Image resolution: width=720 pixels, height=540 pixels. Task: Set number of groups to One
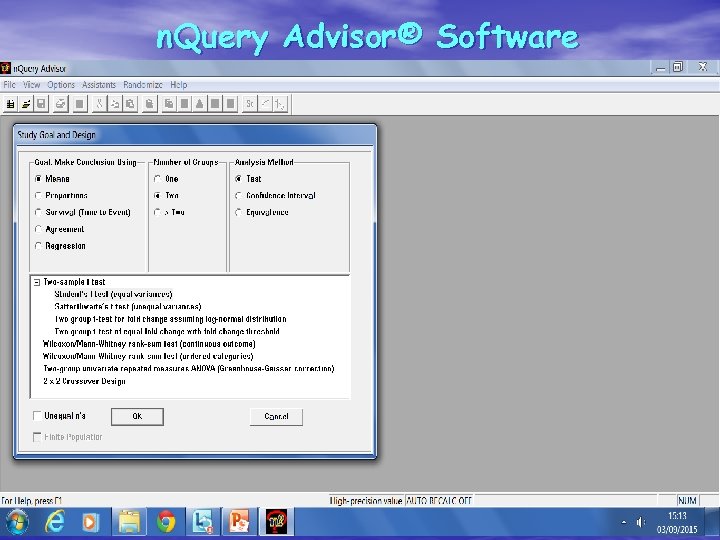click(158, 179)
